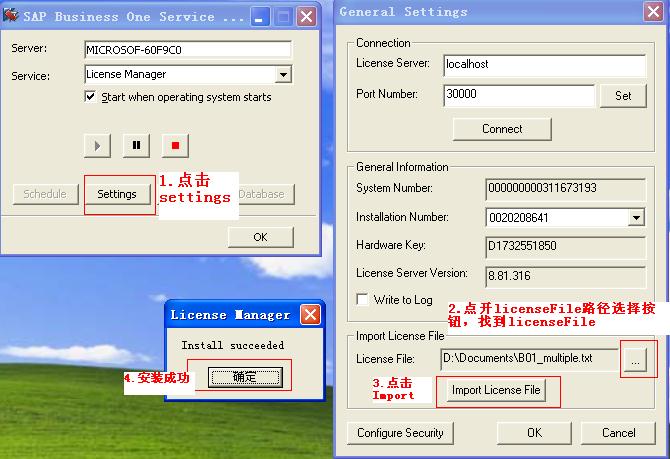Click the Import License File button
Screen dimensions: 670x459
[498, 390]
